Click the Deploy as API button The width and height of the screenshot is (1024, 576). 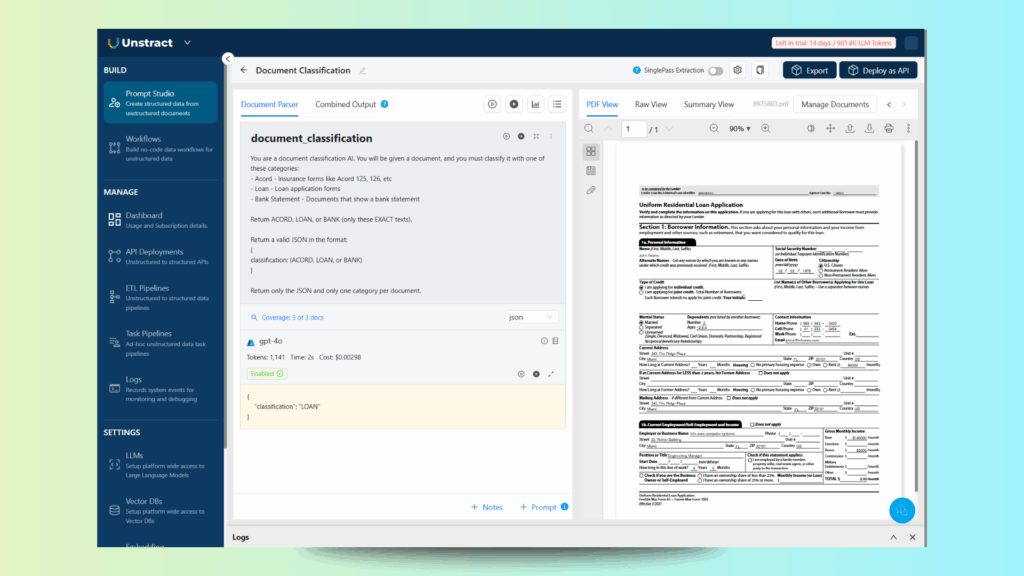point(878,70)
